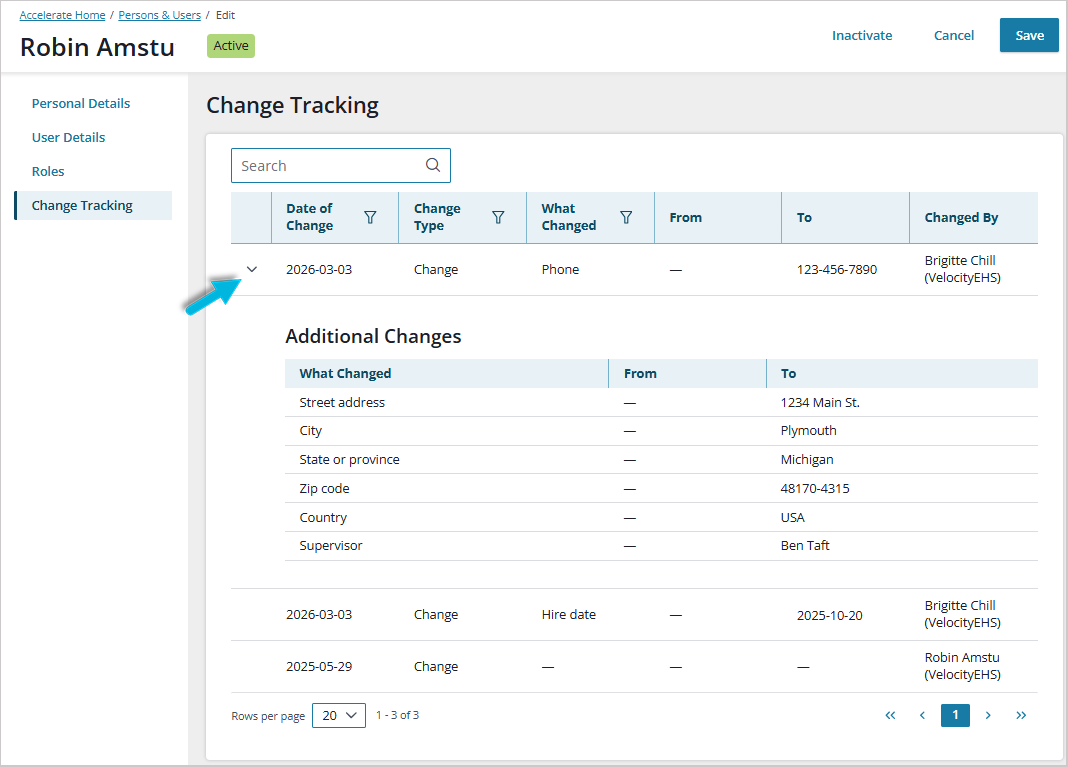Click the Save button
1068x767 pixels.
pyautogui.click(x=1029, y=35)
